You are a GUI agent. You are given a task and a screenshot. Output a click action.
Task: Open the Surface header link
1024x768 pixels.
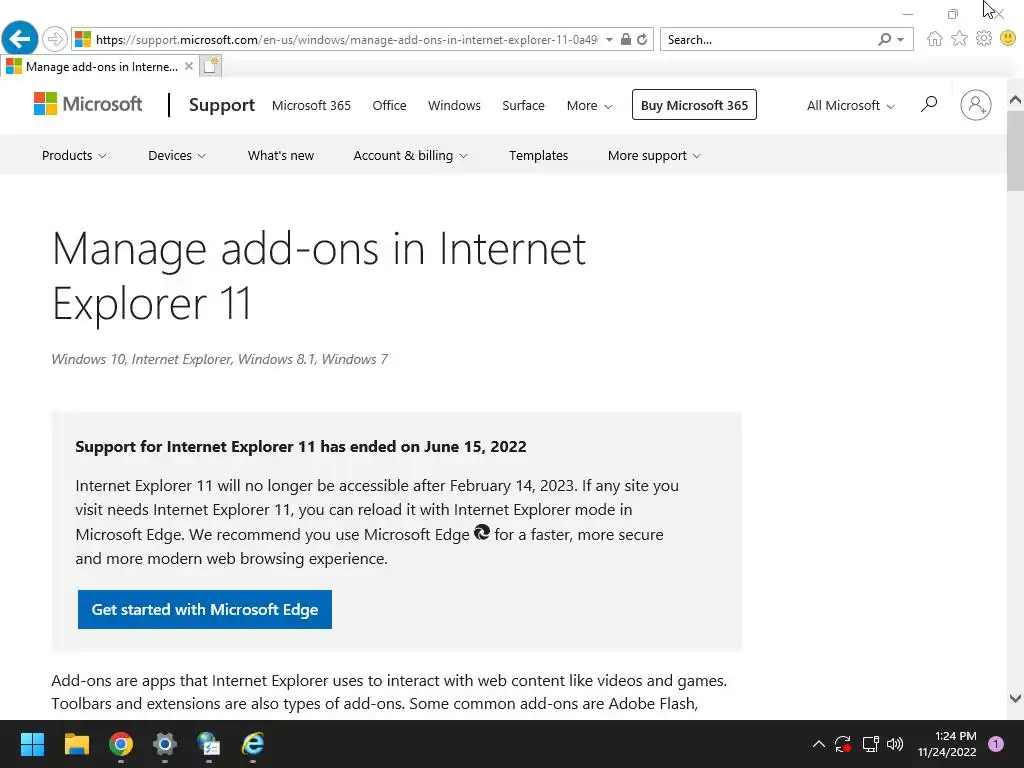pyautogui.click(x=523, y=105)
